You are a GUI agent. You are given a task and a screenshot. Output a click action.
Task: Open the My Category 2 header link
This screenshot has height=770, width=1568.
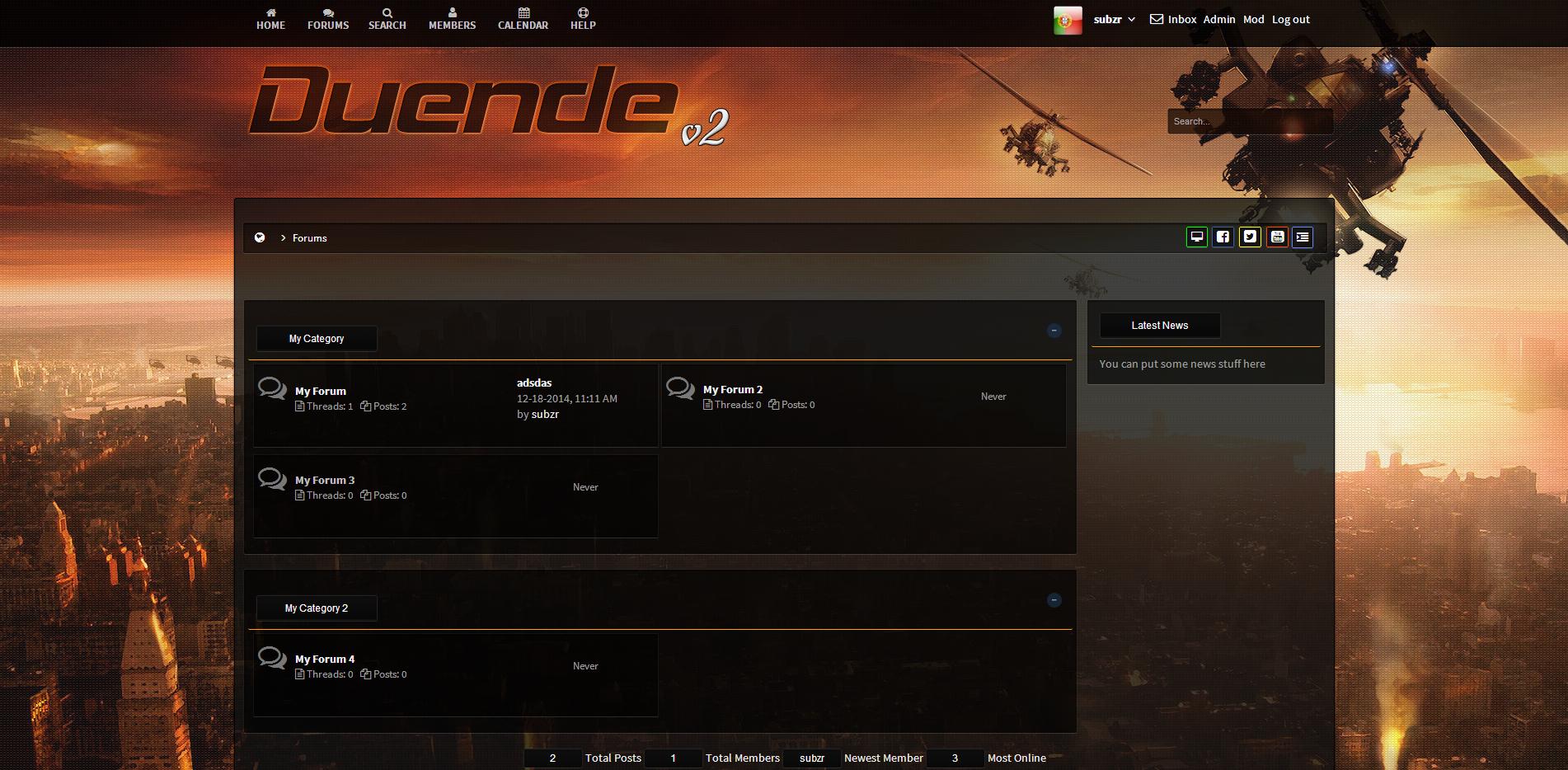pyautogui.click(x=317, y=608)
